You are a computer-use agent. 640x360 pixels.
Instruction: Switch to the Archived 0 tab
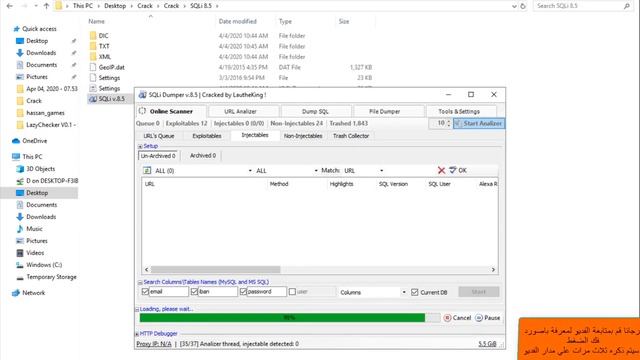click(x=203, y=156)
